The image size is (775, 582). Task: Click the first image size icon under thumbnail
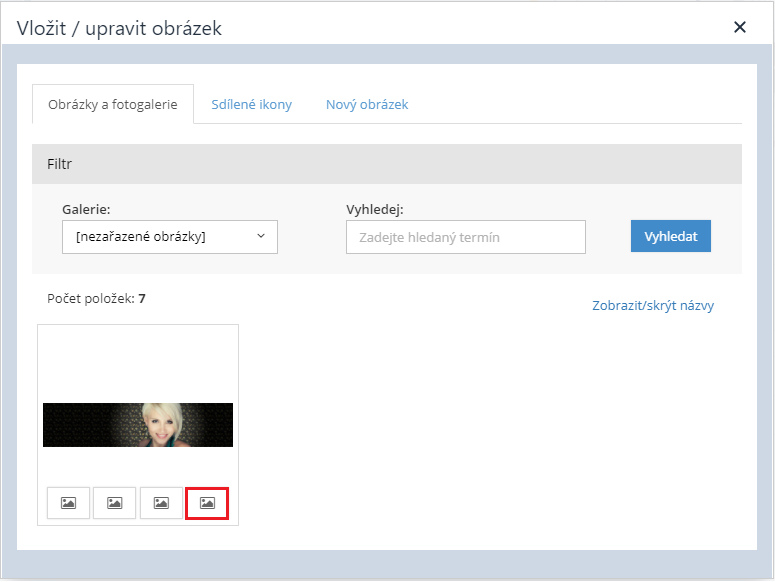click(x=68, y=503)
